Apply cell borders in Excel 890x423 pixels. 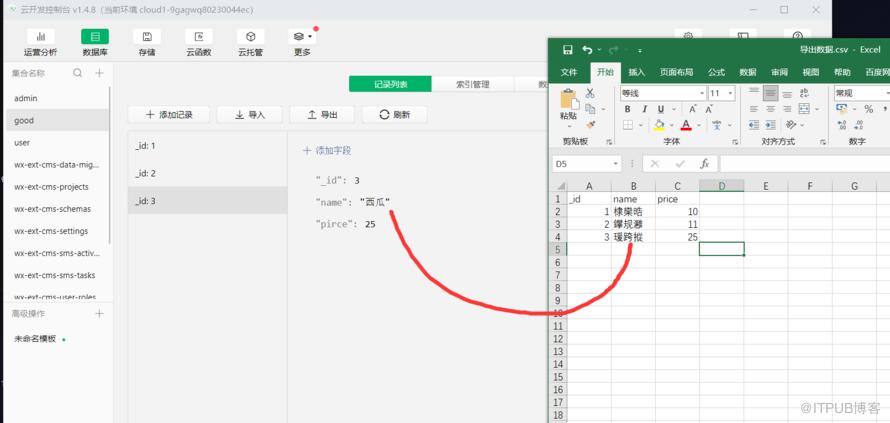click(x=628, y=125)
